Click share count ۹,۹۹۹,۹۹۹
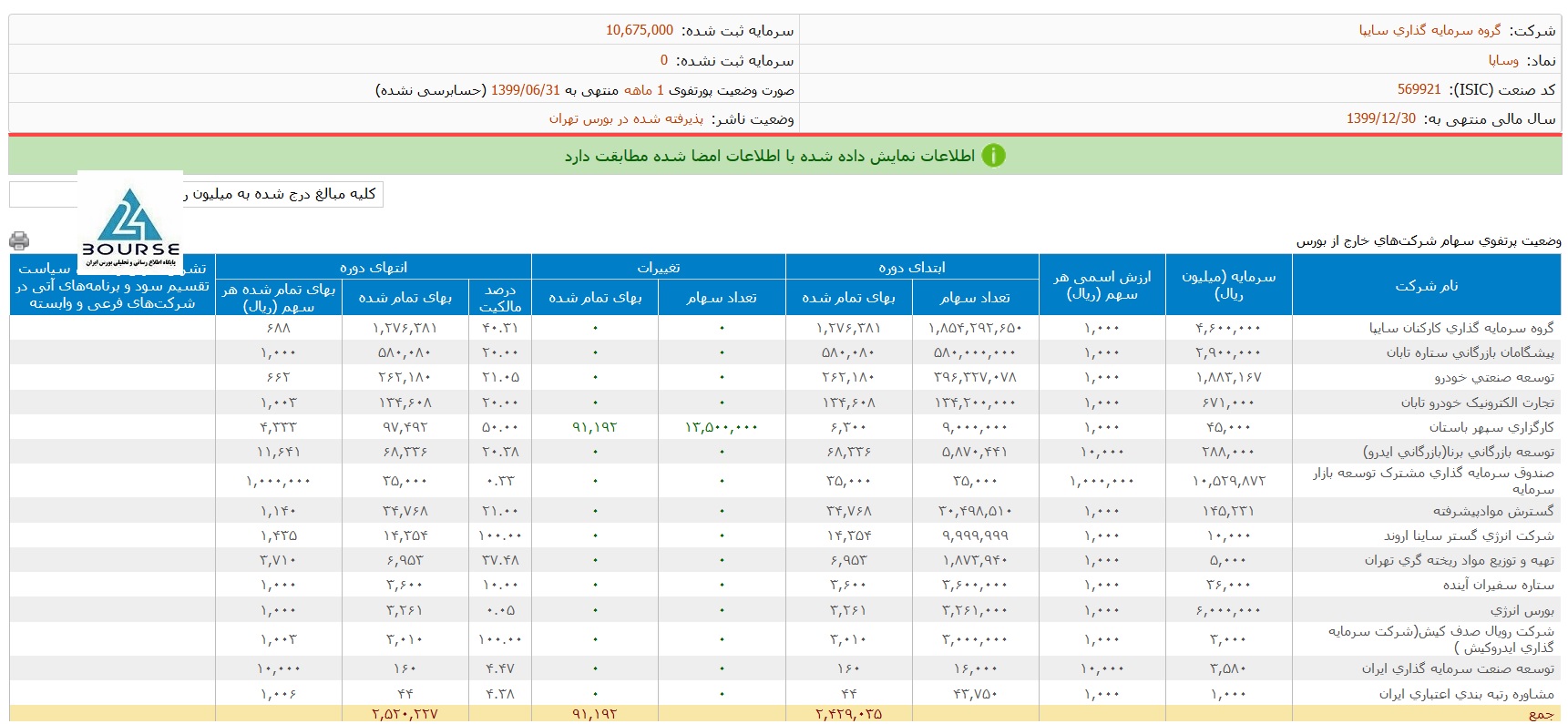Screen dimensions: 1568x724 (975, 535)
